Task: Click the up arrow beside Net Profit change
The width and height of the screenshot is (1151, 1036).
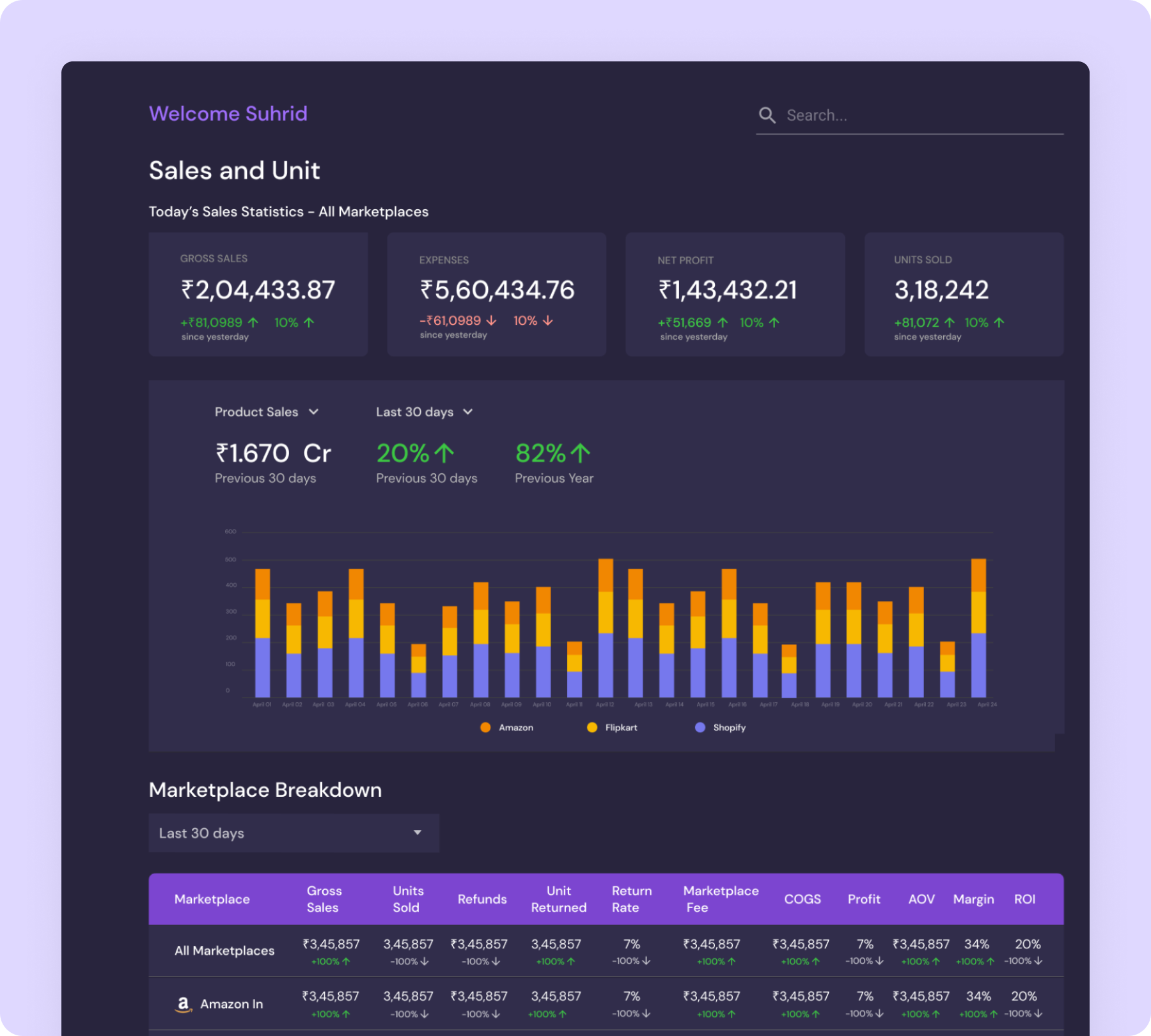Action: pyautogui.click(x=722, y=322)
